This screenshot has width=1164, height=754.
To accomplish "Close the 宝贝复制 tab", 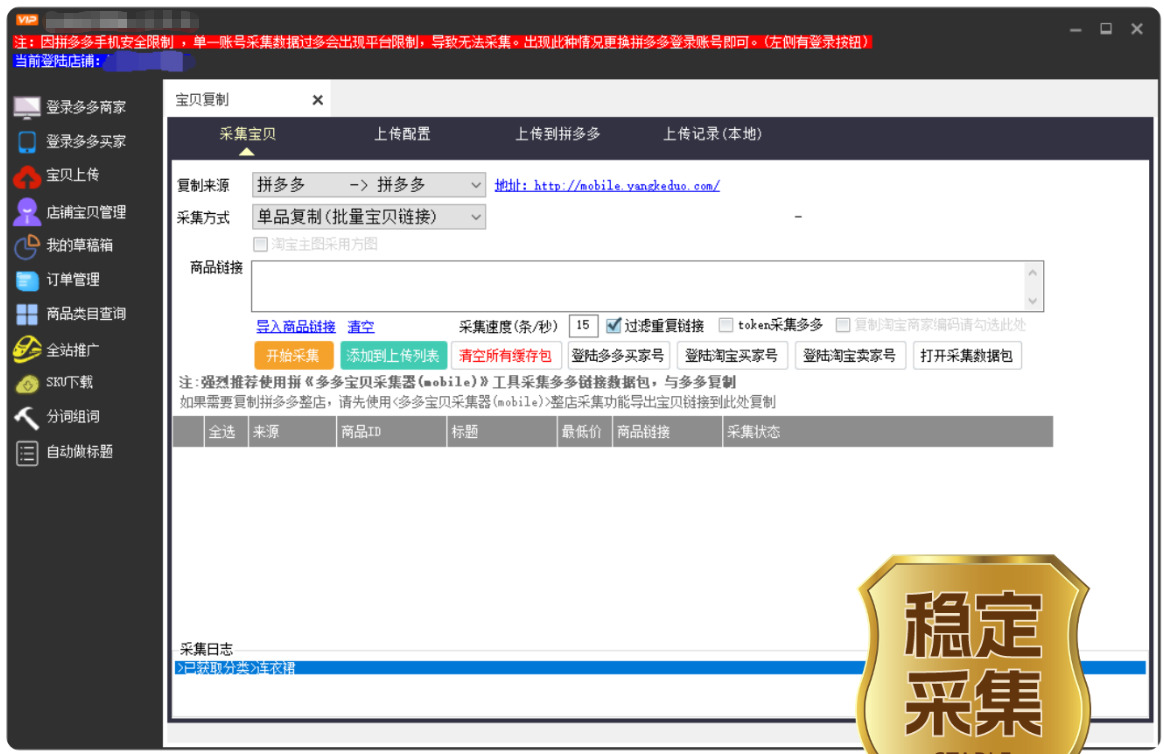I will (318, 99).
